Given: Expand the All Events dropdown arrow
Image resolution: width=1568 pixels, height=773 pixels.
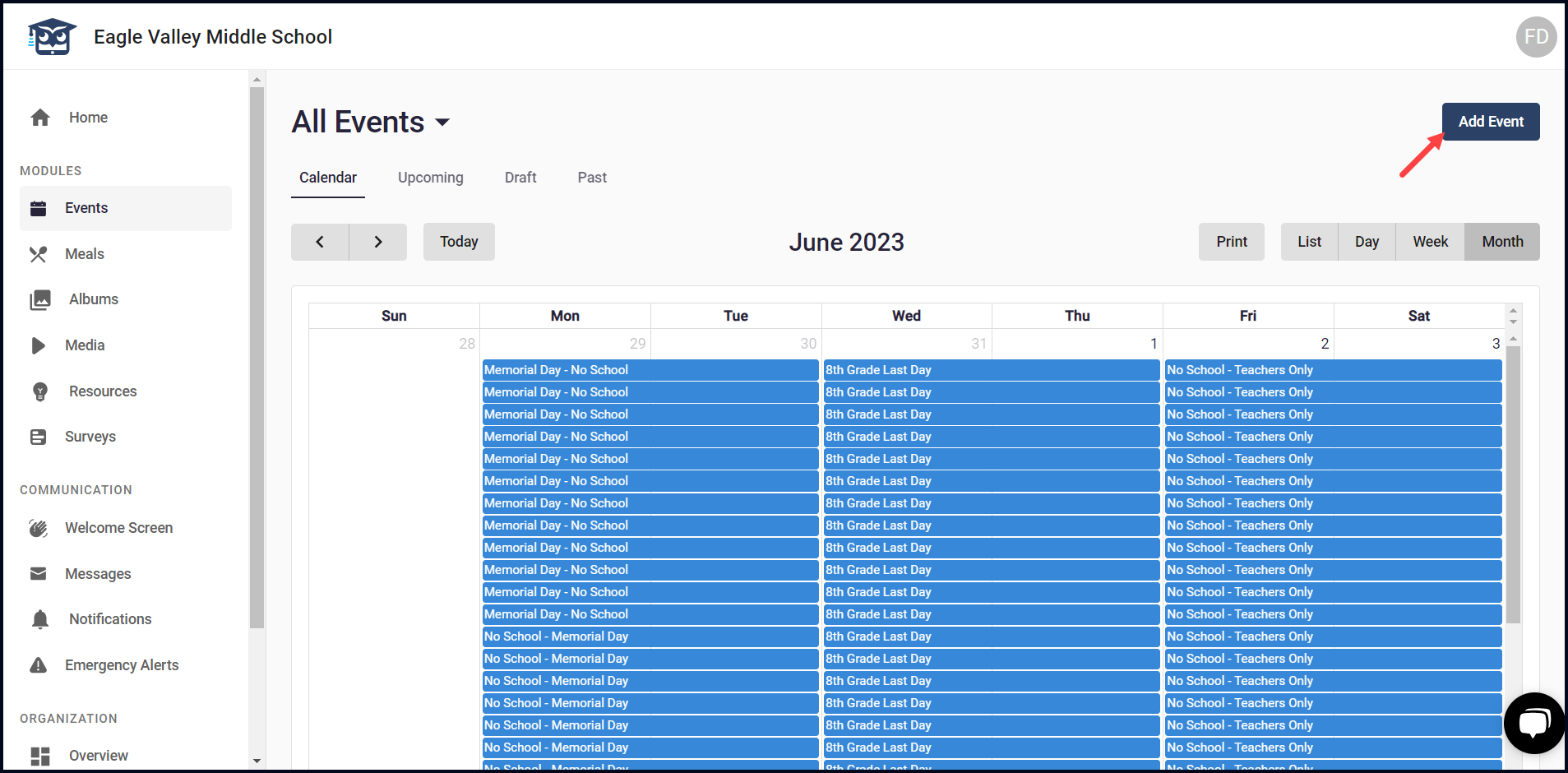Looking at the screenshot, I should (442, 123).
